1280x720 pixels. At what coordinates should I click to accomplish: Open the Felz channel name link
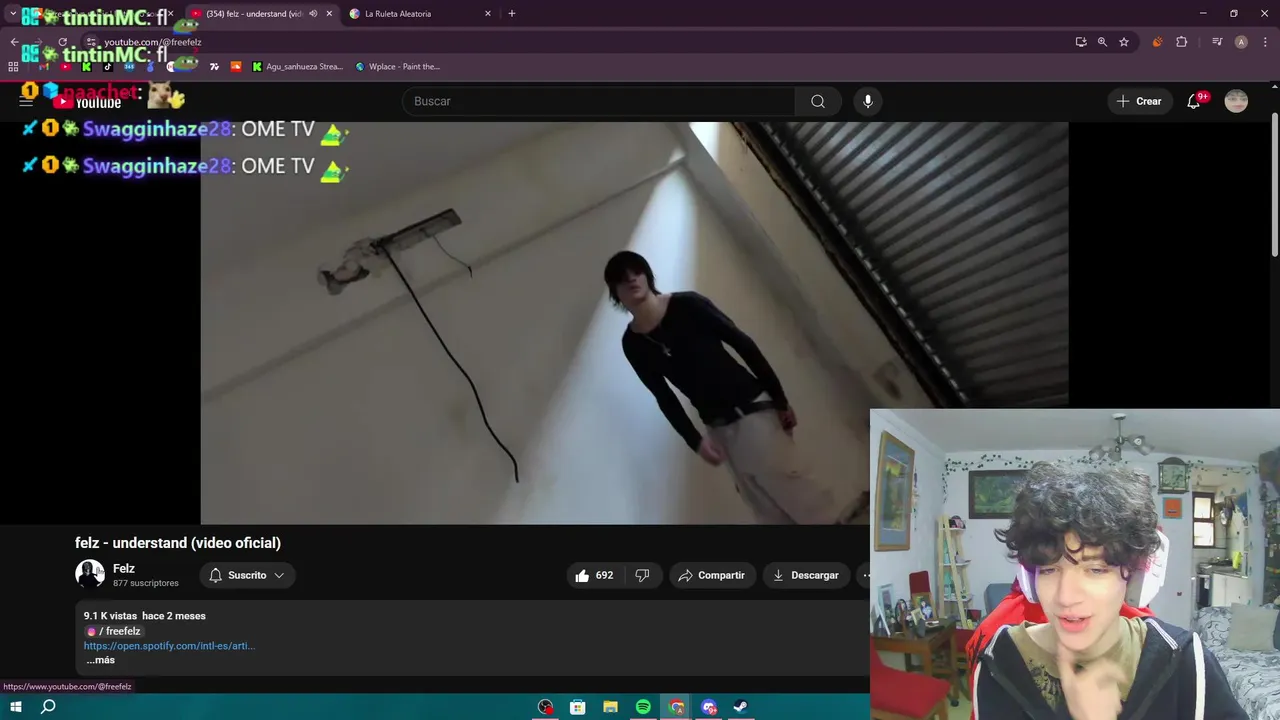click(124, 569)
